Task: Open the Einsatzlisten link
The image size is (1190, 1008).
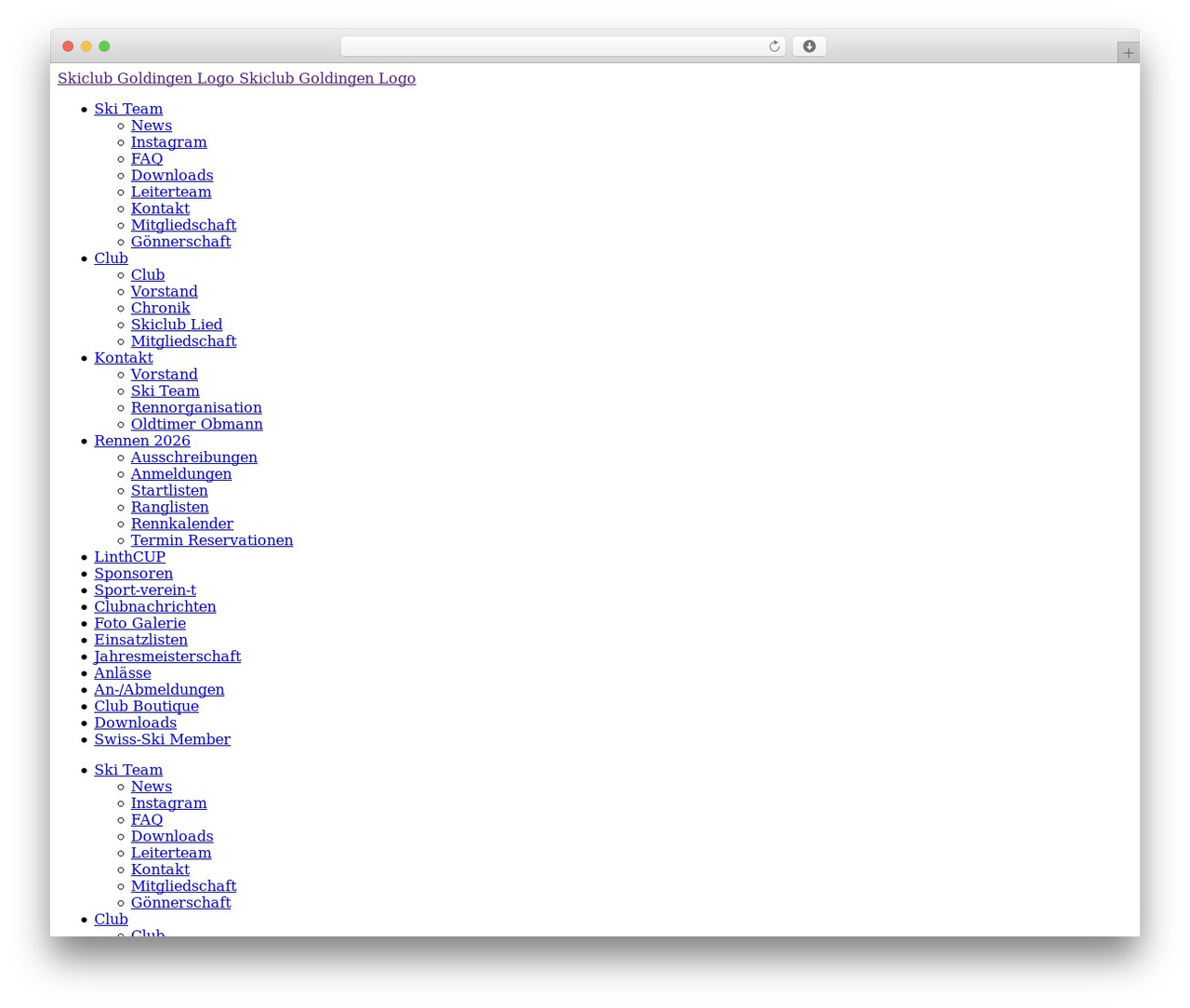Action: point(141,640)
